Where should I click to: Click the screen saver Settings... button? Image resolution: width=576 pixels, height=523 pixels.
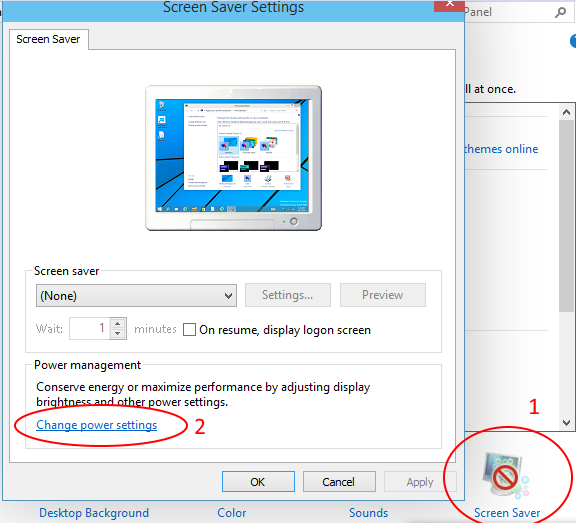pyautogui.click(x=288, y=295)
